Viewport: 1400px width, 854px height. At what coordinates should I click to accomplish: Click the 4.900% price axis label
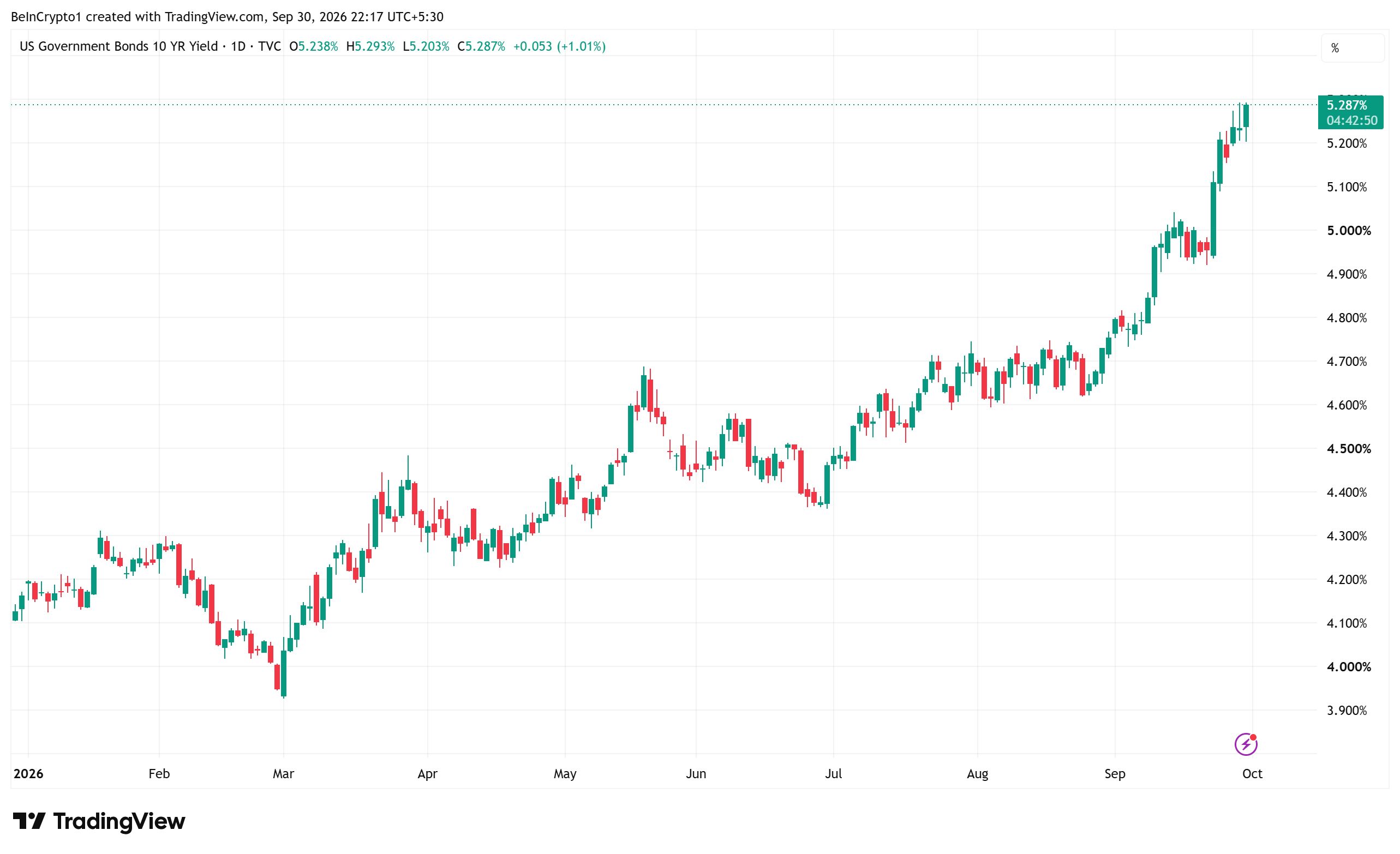(x=1347, y=274)
